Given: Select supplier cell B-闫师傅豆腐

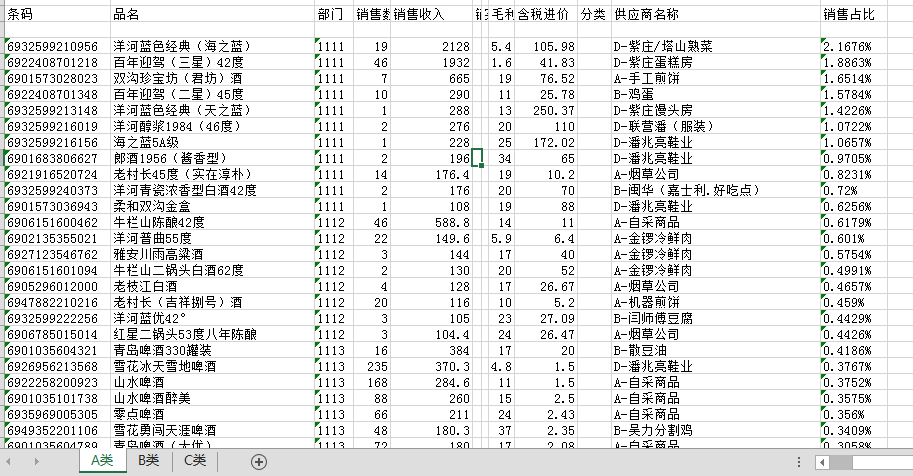Looking at the screenshot, I should tap(716, 319).
